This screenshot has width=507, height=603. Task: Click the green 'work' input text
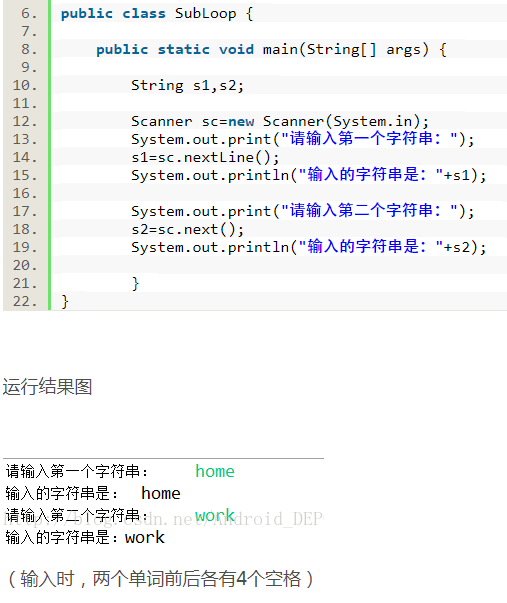point(215,515)
